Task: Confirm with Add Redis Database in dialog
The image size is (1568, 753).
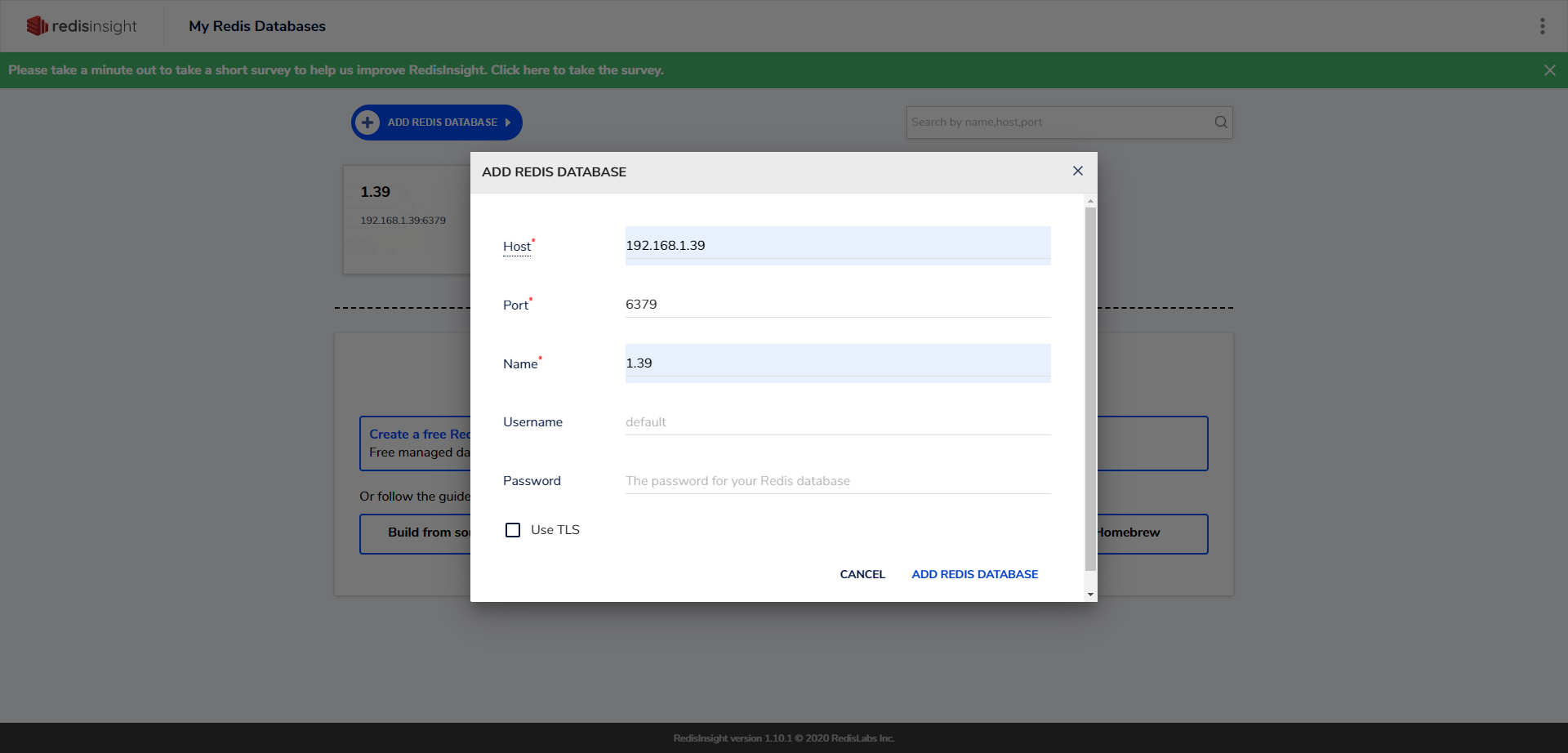Action: (974, 574)
